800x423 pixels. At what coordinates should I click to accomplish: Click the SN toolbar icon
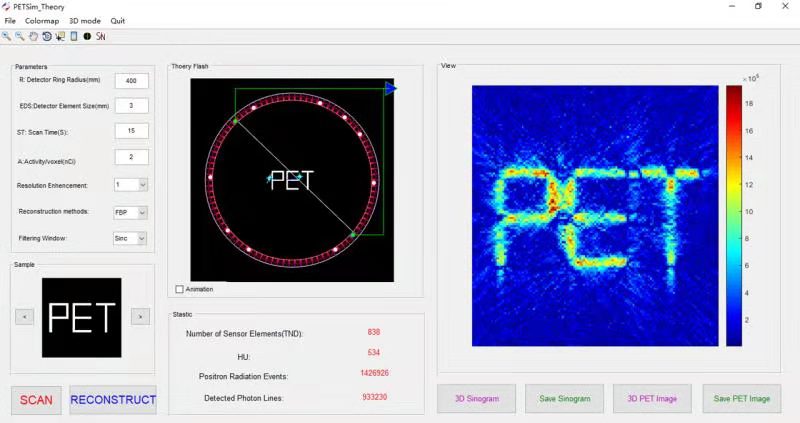(101, 36)
